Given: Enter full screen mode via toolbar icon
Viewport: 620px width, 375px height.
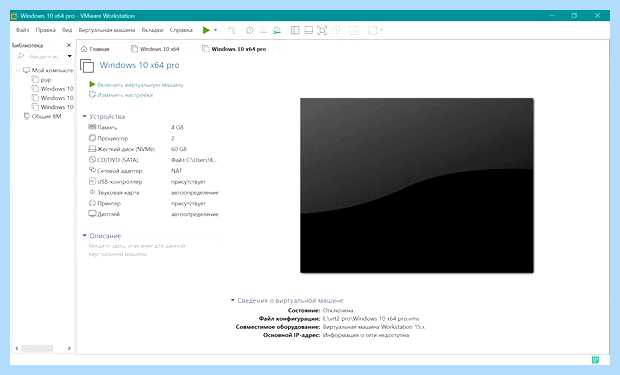Looking at the screenshot, I should click(x=322, y=30).
